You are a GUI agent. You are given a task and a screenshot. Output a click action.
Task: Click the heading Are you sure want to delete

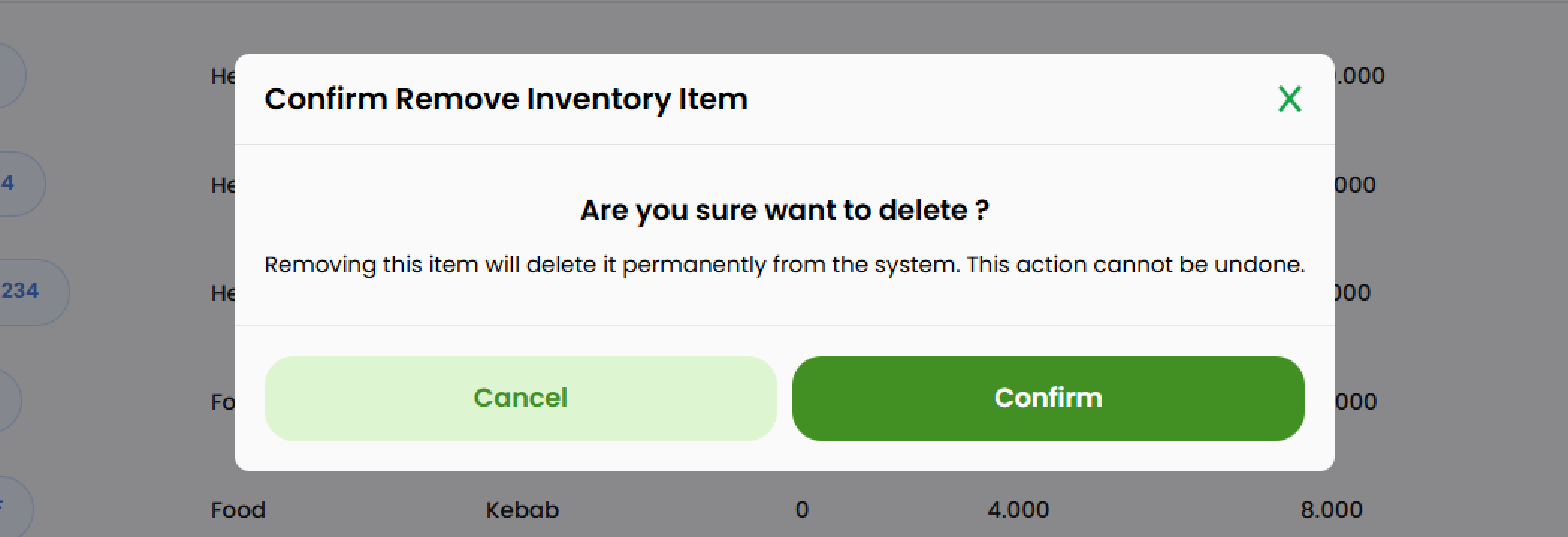coord(784,210)
